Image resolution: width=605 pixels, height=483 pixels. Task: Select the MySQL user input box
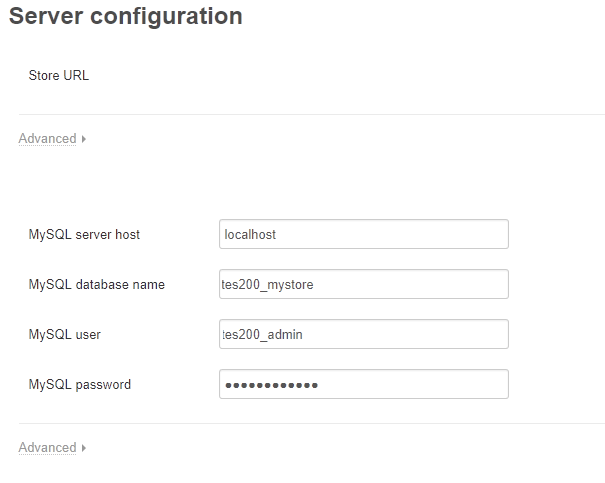(364, 334)
